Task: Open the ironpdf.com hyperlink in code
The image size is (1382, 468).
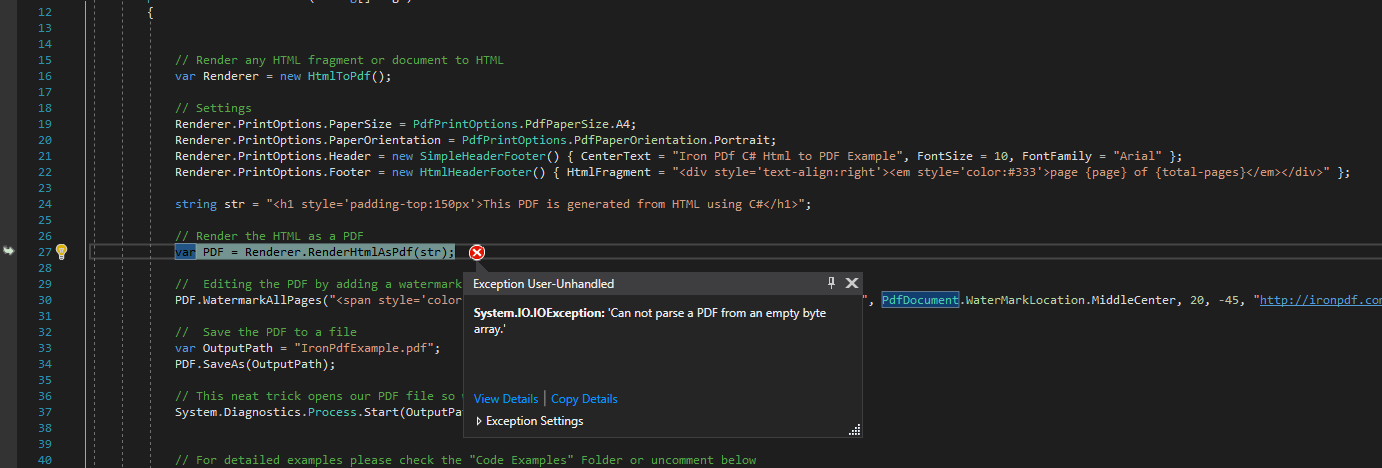Action: [x=1321, y=300]
